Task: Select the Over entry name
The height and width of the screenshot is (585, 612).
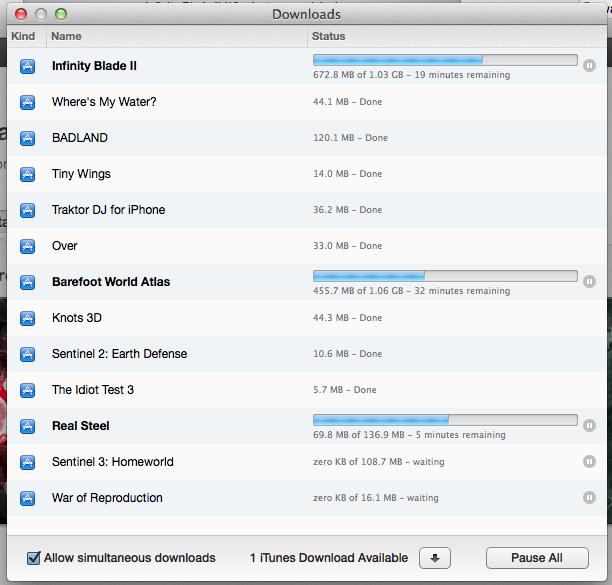Action: tap(64, 246)
